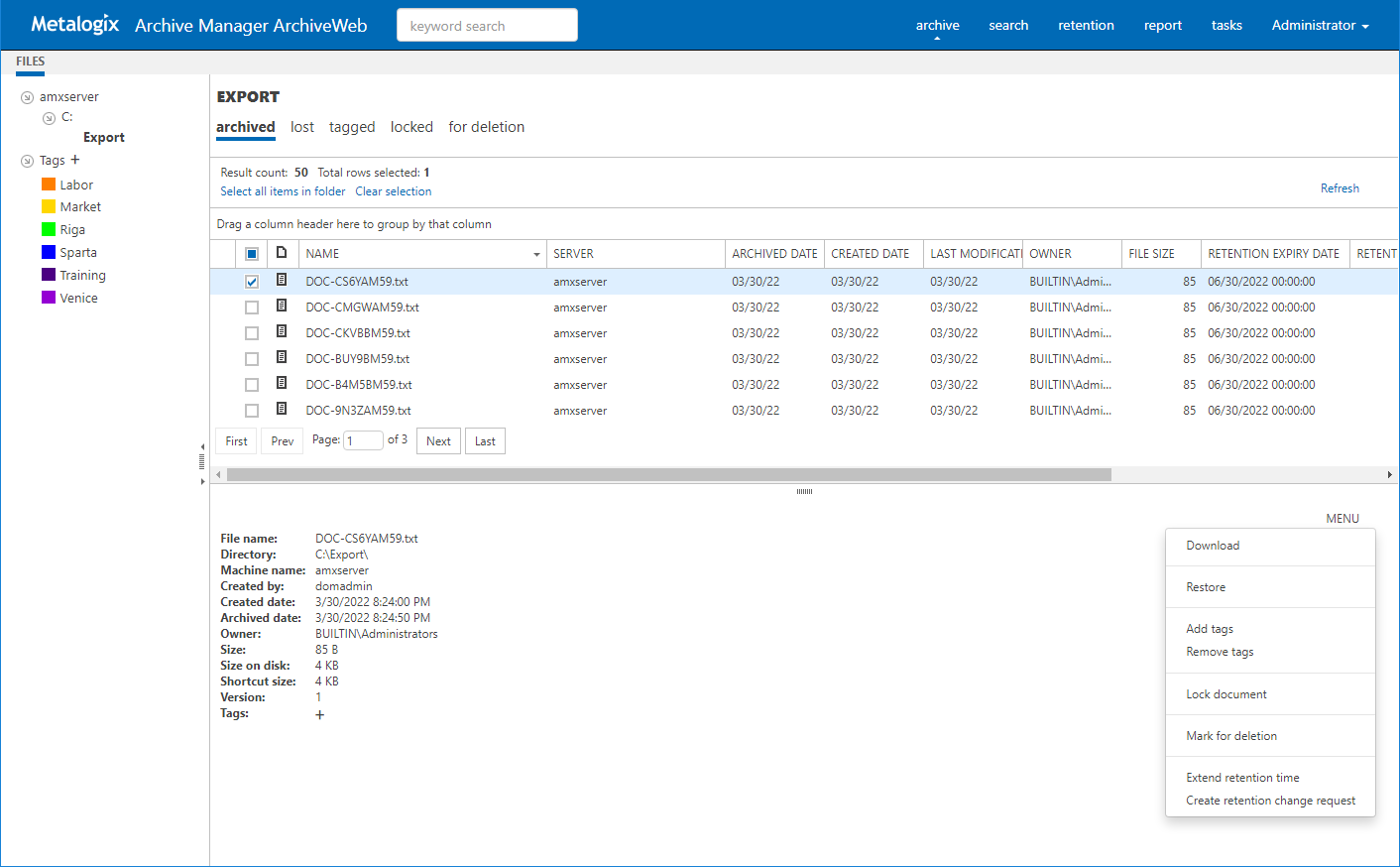Uncheck the DOC-CS6YAM59.txt row checkbox
This screenshot has height=867, width=1400.
pyautogui.click(x=252, y=282)
